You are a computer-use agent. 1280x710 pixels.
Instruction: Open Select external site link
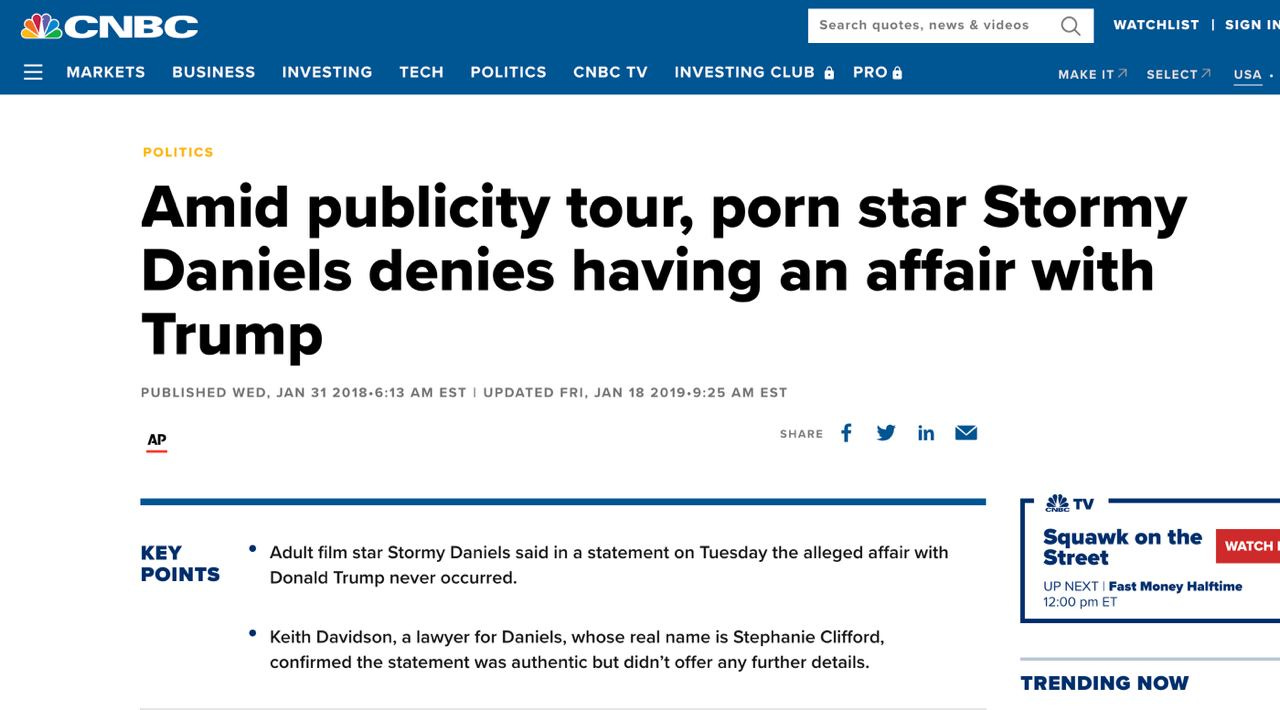click(1178, 74)
